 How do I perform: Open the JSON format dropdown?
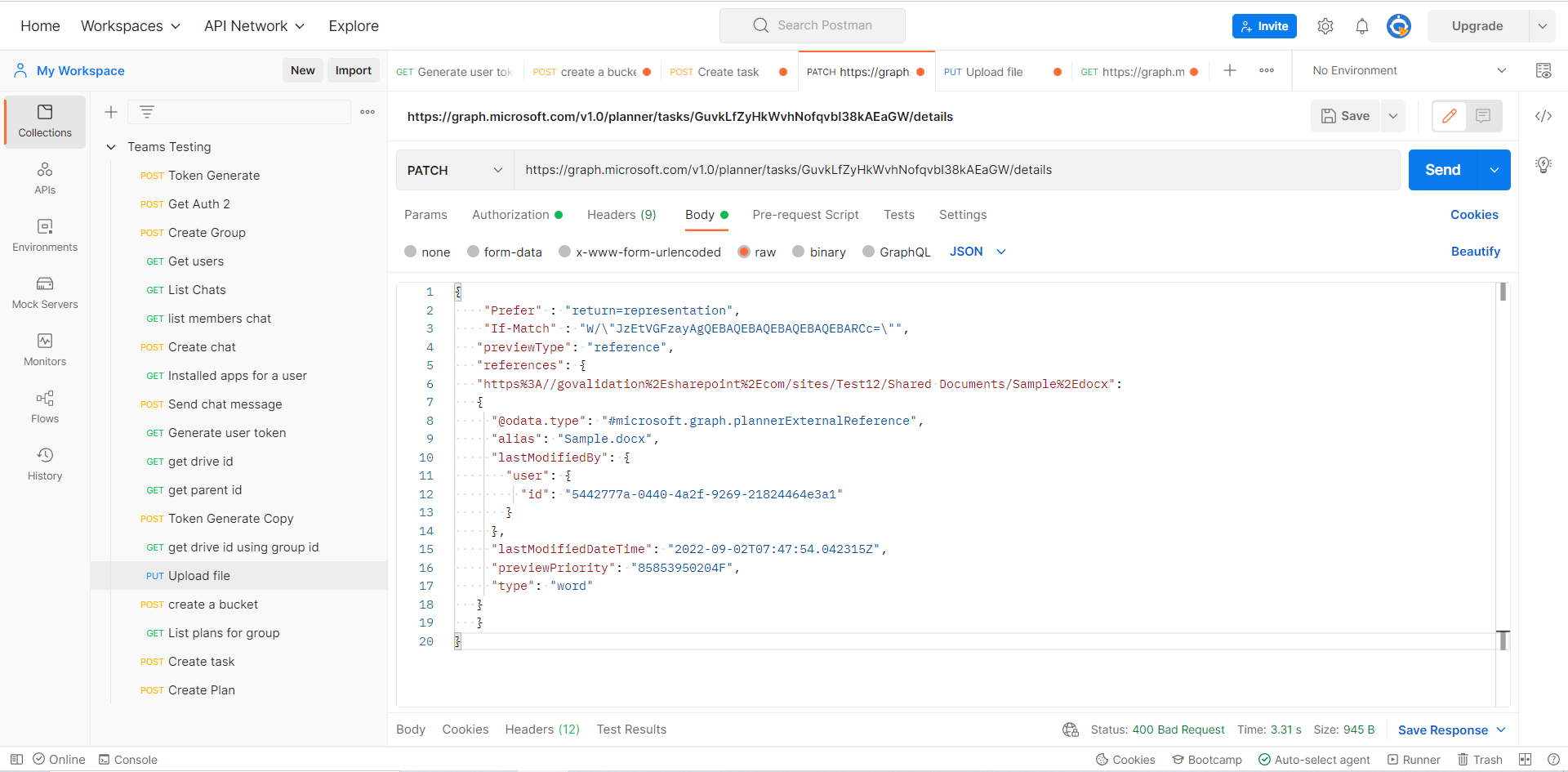tap(978, 252)
